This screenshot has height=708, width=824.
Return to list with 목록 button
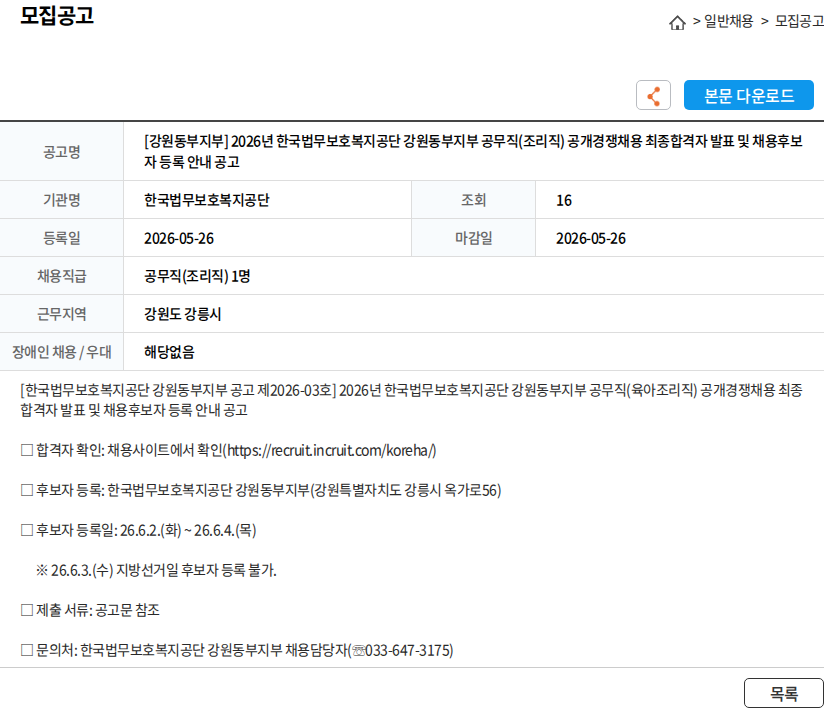(784, 693)
